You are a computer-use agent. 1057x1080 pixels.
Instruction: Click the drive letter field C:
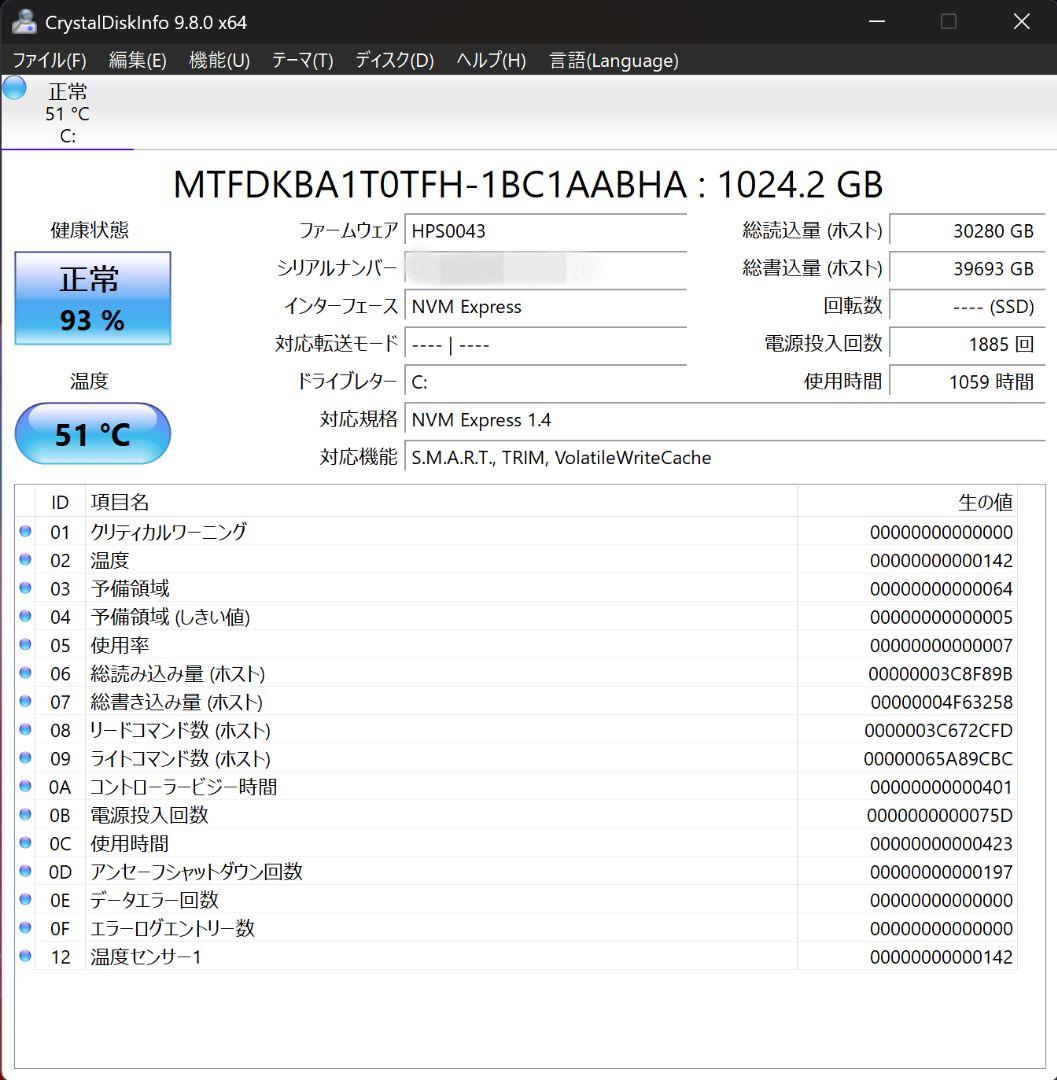[x=545, y=382]
